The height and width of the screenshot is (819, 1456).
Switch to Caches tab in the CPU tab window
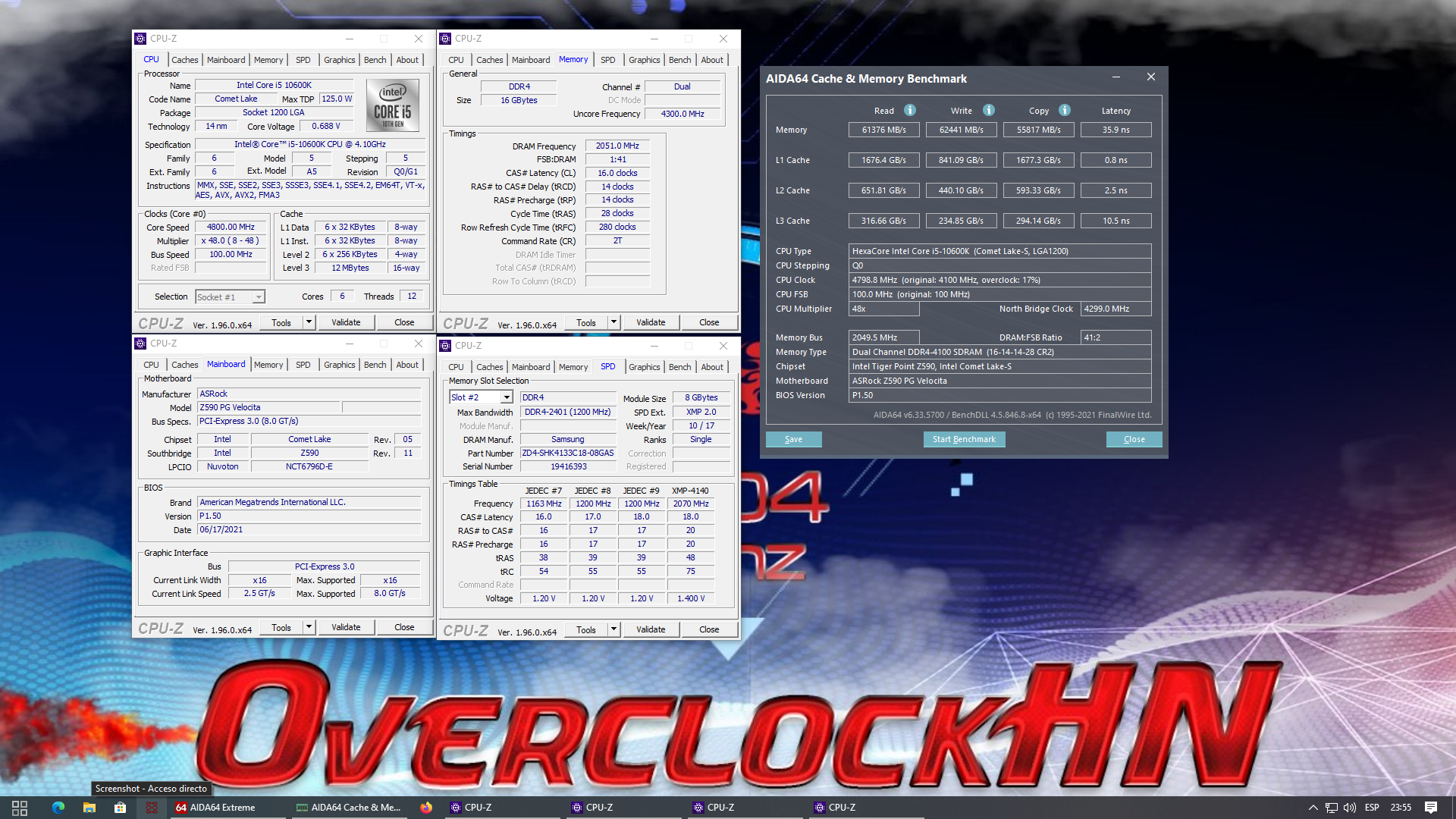click(184, 60)
